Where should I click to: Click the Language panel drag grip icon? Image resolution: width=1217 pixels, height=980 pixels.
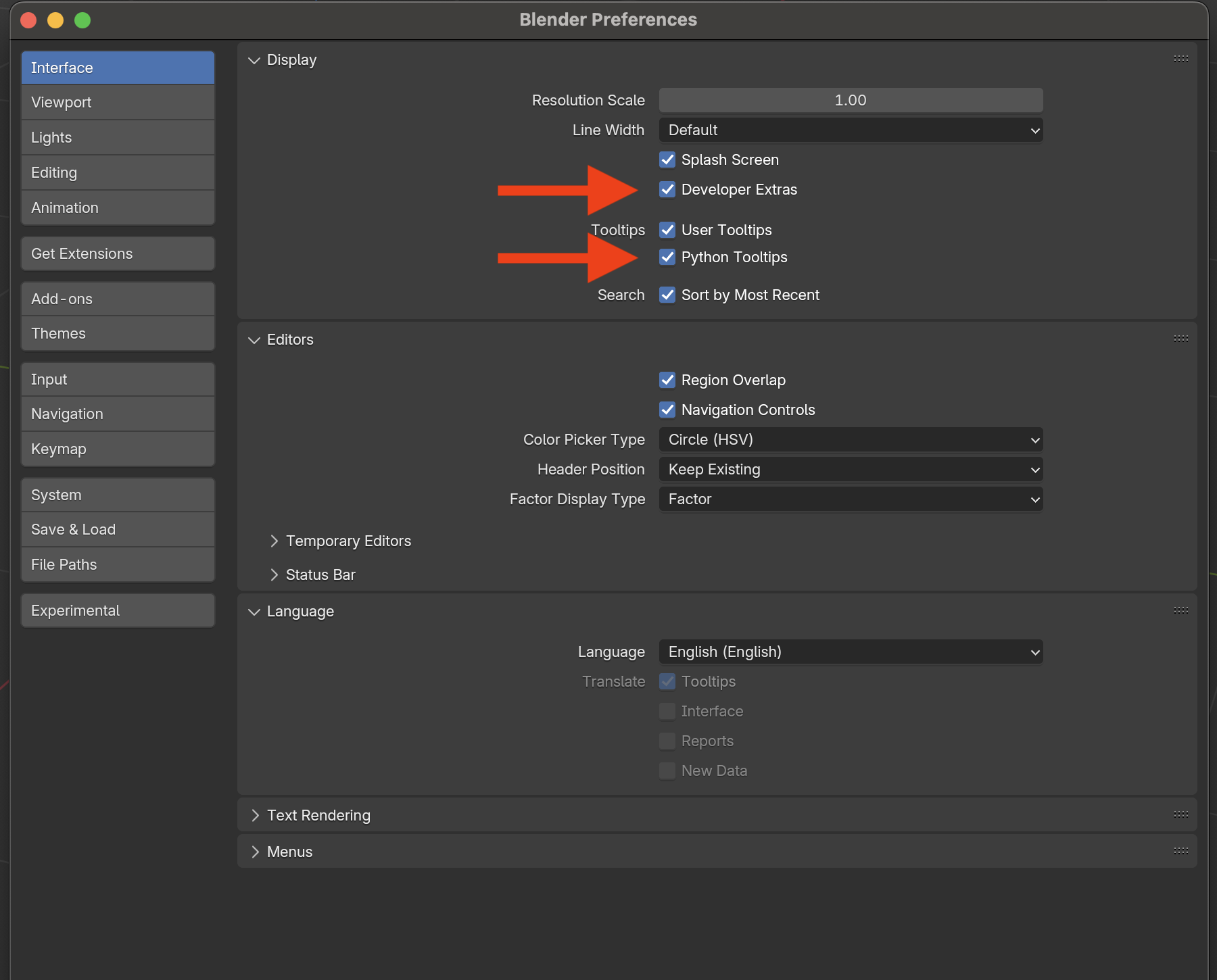pos(1180,610)
